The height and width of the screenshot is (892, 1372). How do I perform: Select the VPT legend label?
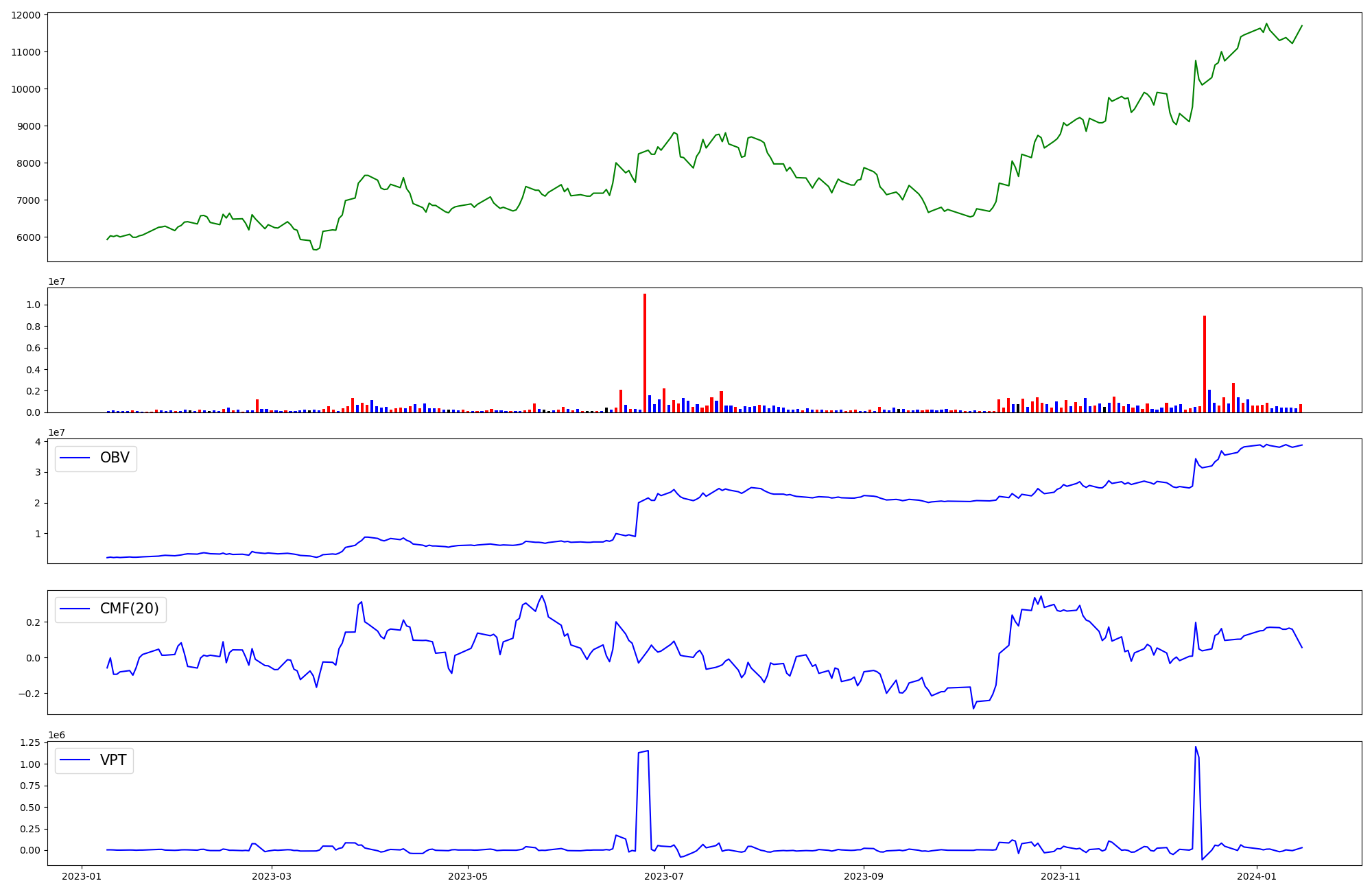pos(113,760)
